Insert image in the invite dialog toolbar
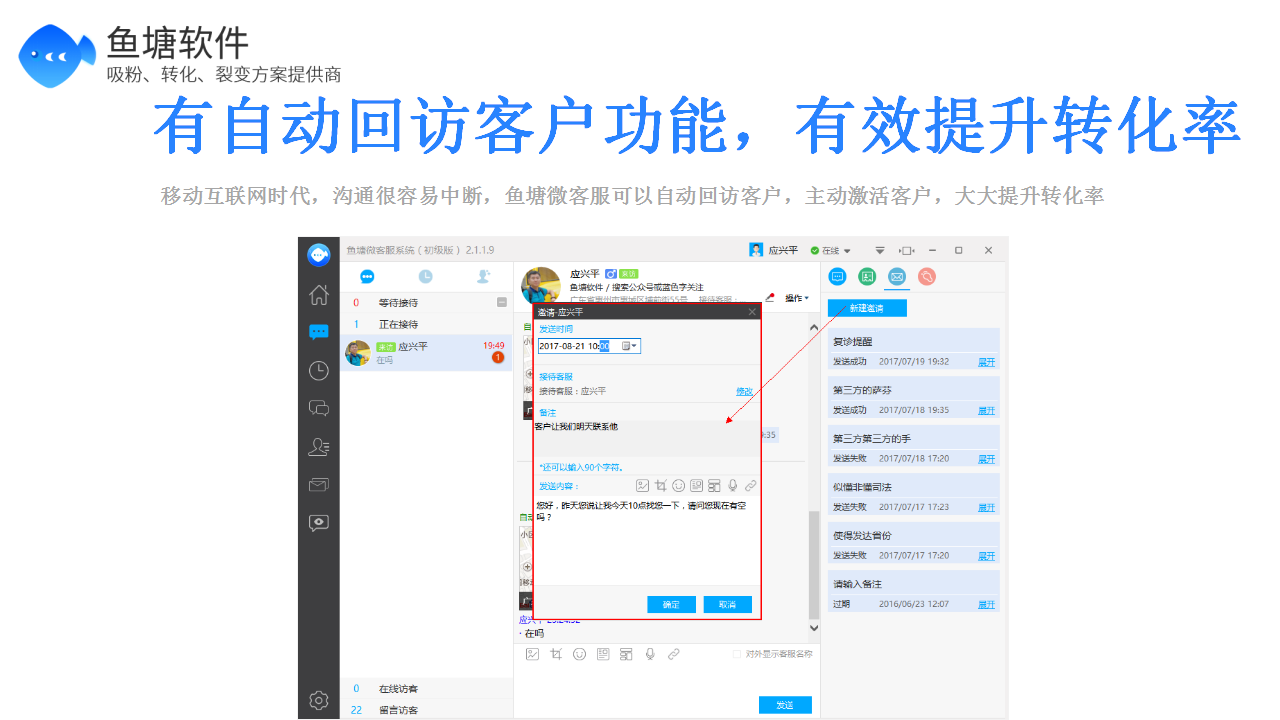Image resolution: width=1280 pixels, height=720 pixels. point(642,486)
